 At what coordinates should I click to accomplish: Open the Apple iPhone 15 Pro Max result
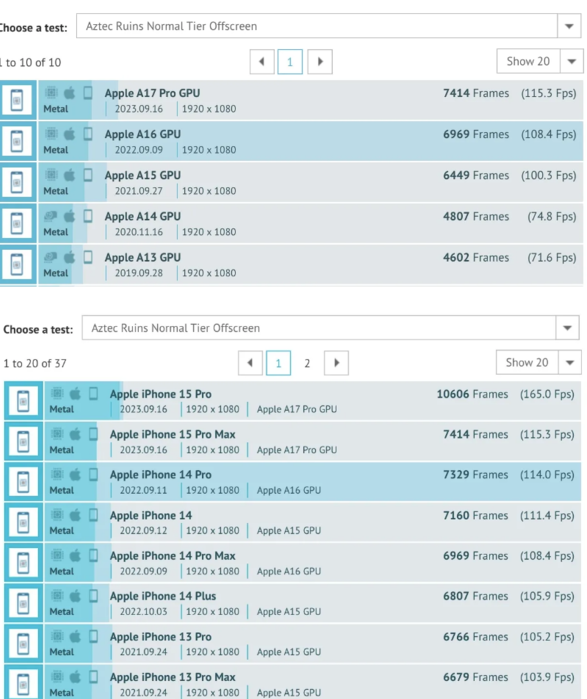coord(293,441)
